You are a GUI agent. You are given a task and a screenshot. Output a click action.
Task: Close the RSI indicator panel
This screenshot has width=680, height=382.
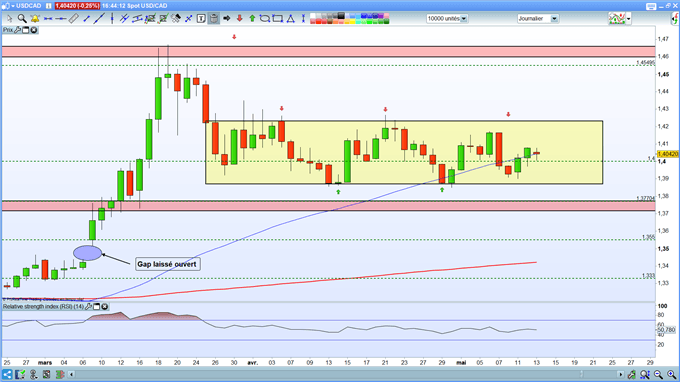[x=105, y=307]
